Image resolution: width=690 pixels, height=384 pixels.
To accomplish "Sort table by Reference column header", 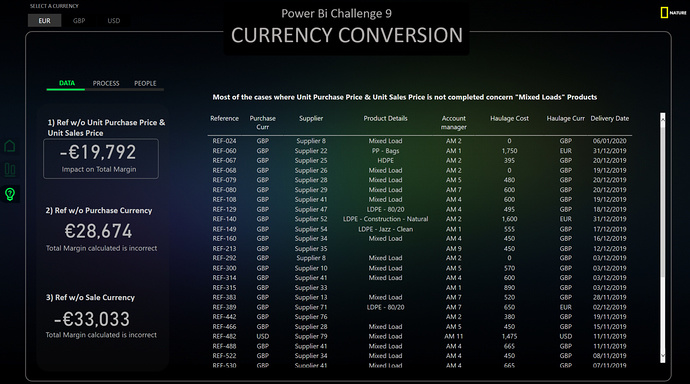I will pos(224,118).
